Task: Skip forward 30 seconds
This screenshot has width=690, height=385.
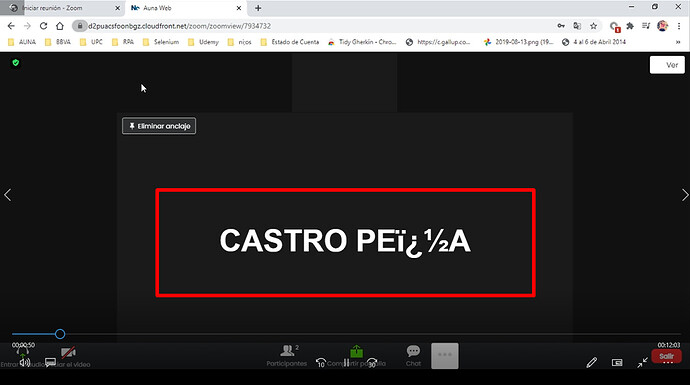Action: [372, 363]
